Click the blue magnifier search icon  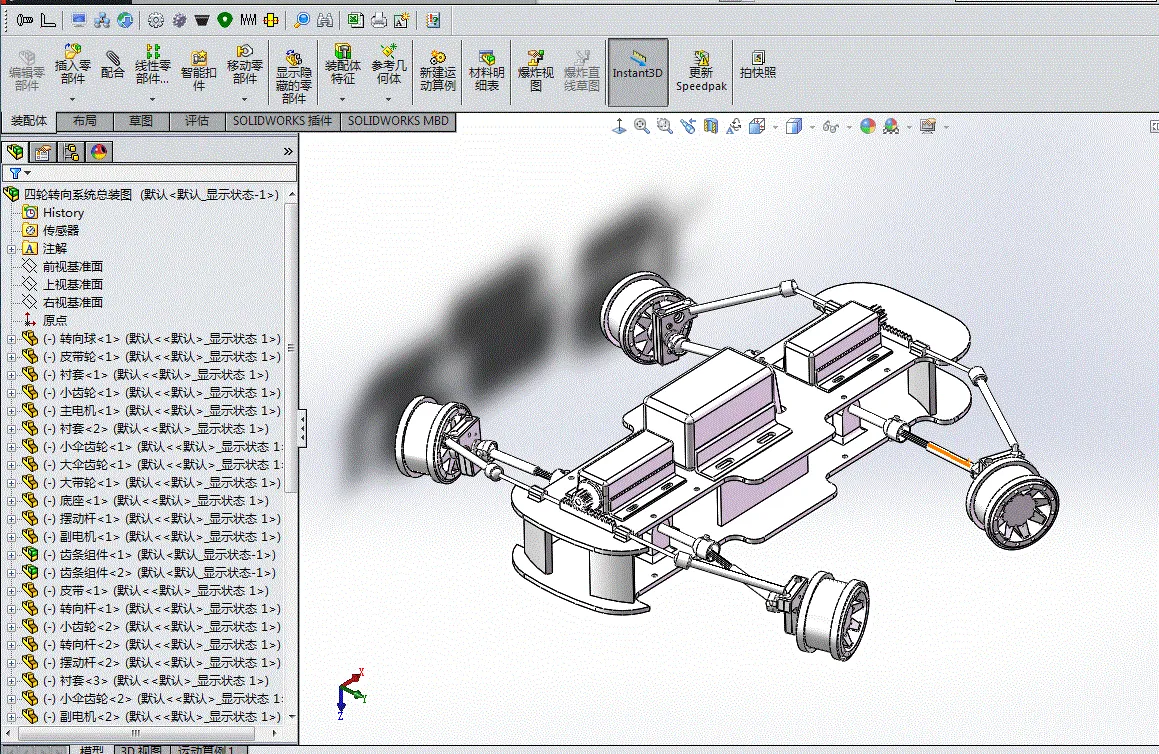302,20
